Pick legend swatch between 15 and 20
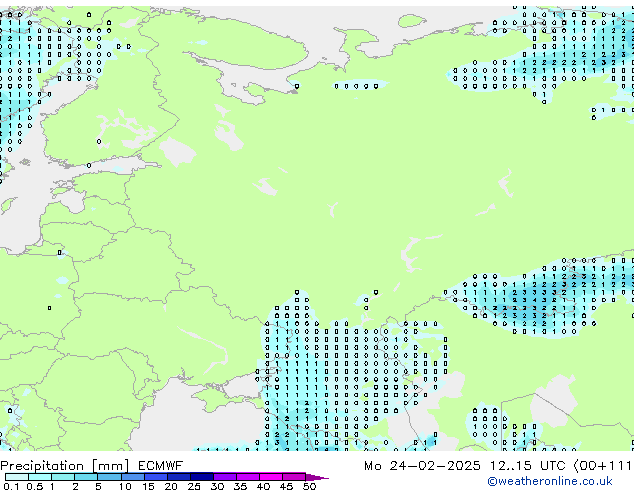634x490 pixels. (x=156, y=477)
